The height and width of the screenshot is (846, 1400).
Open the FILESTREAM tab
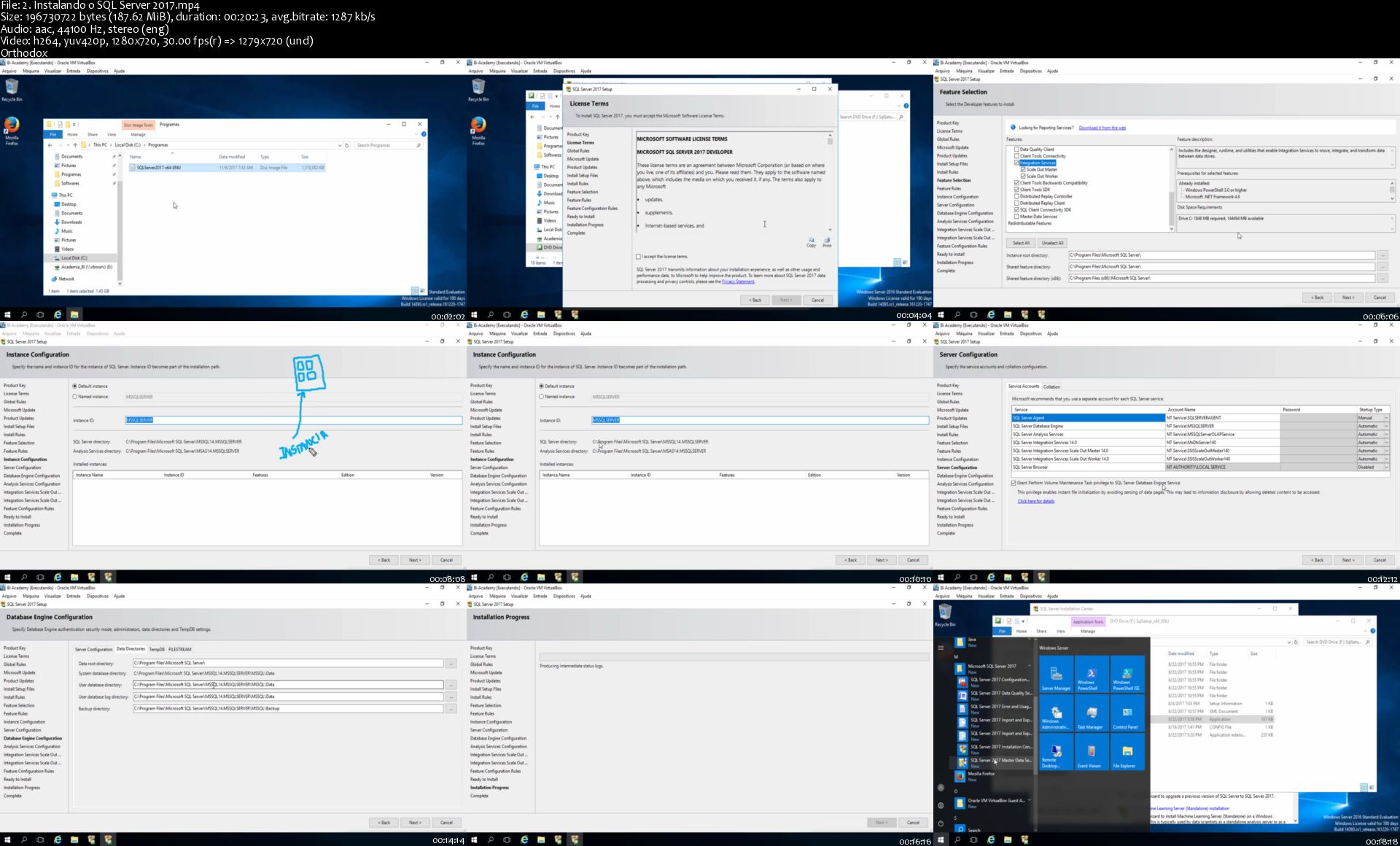(180, 649)
